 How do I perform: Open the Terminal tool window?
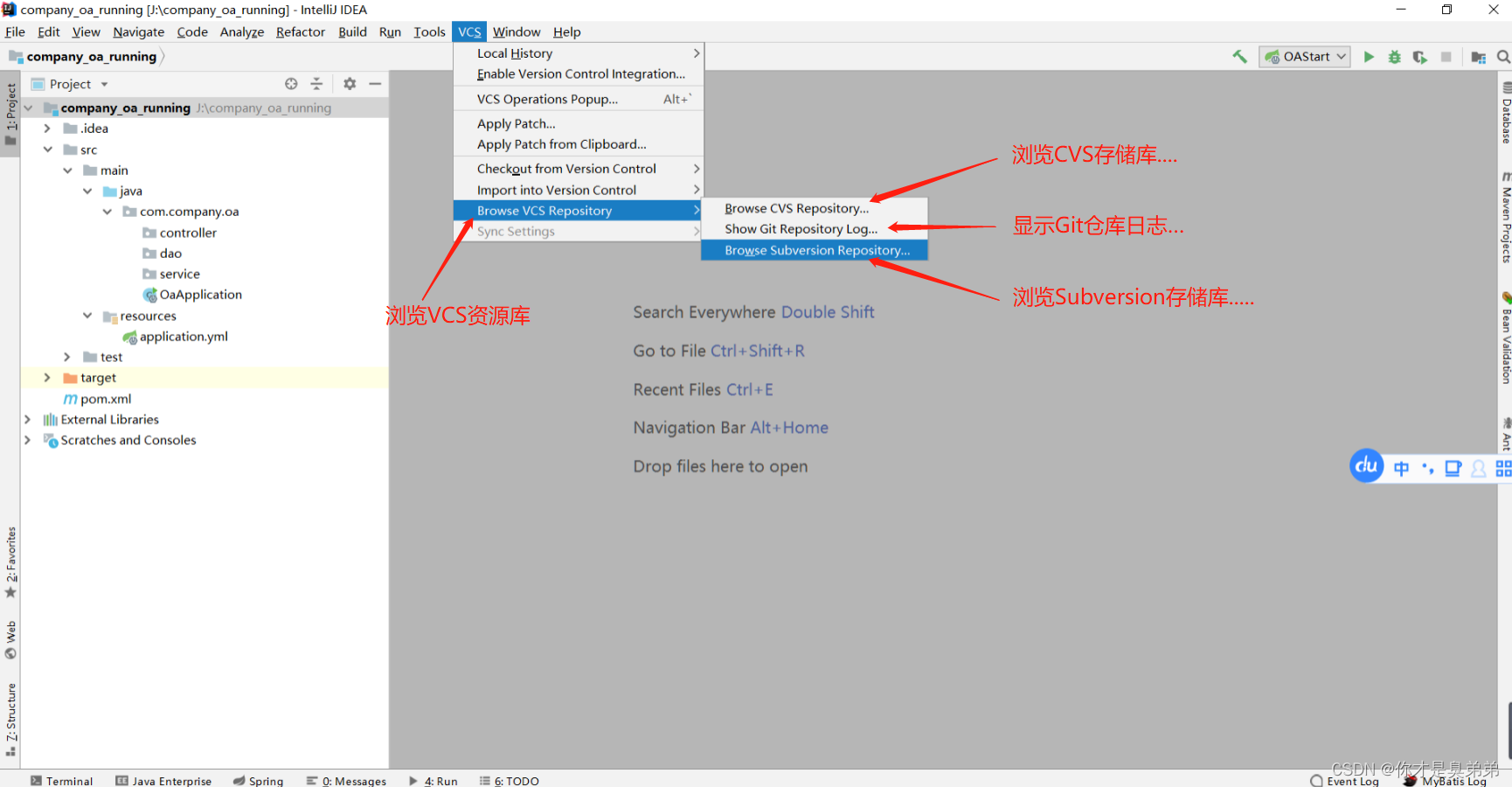[x=61, y=781]
